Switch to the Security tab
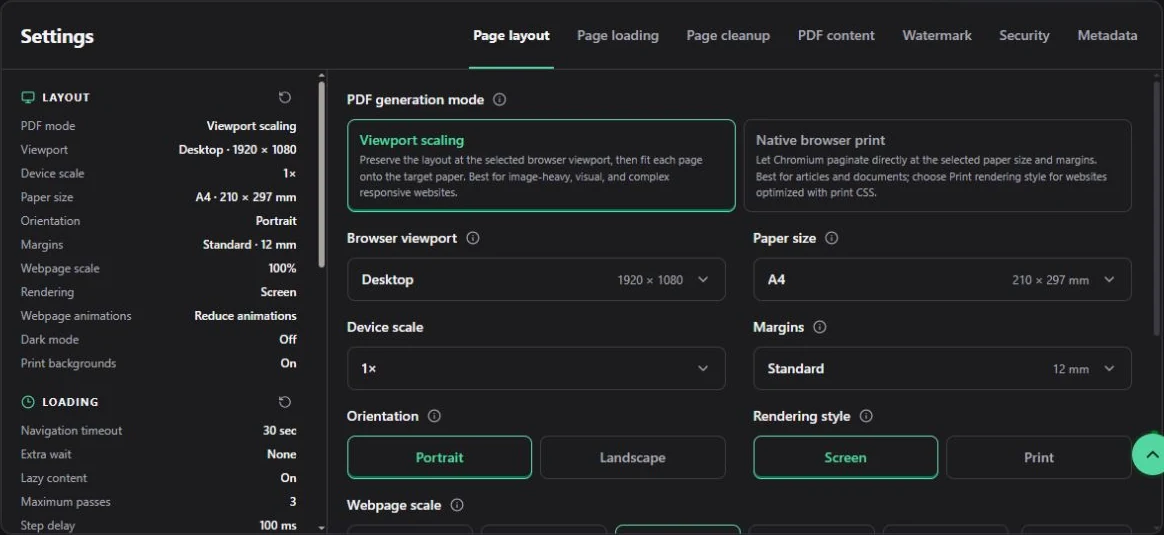The image size is (1164, 535). coord(1024,36)
